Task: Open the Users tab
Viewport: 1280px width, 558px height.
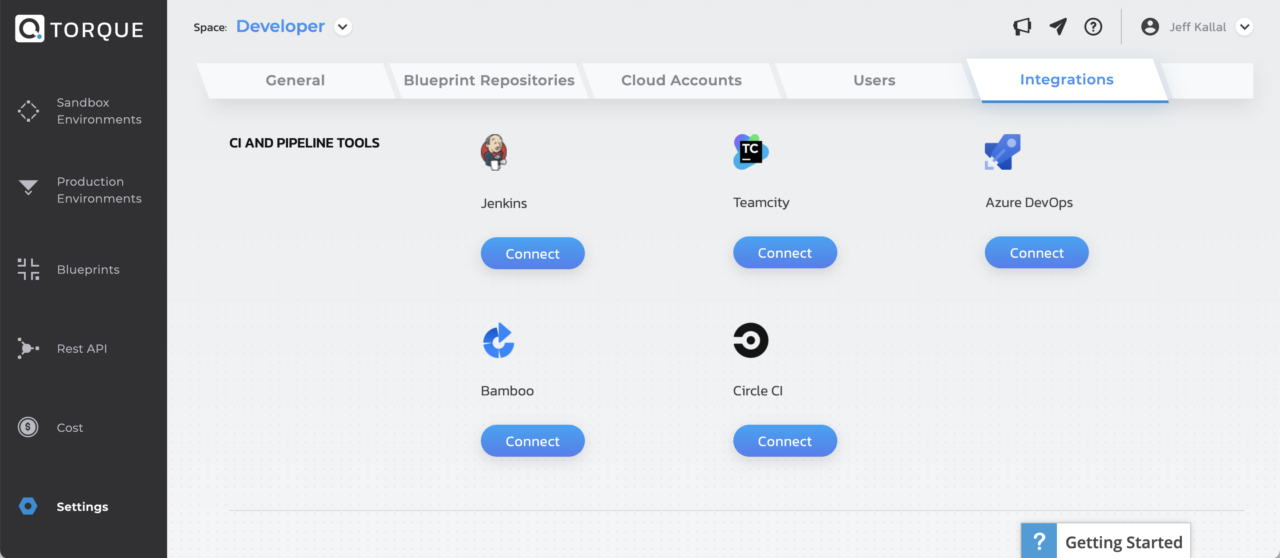Action: point(874,80)
